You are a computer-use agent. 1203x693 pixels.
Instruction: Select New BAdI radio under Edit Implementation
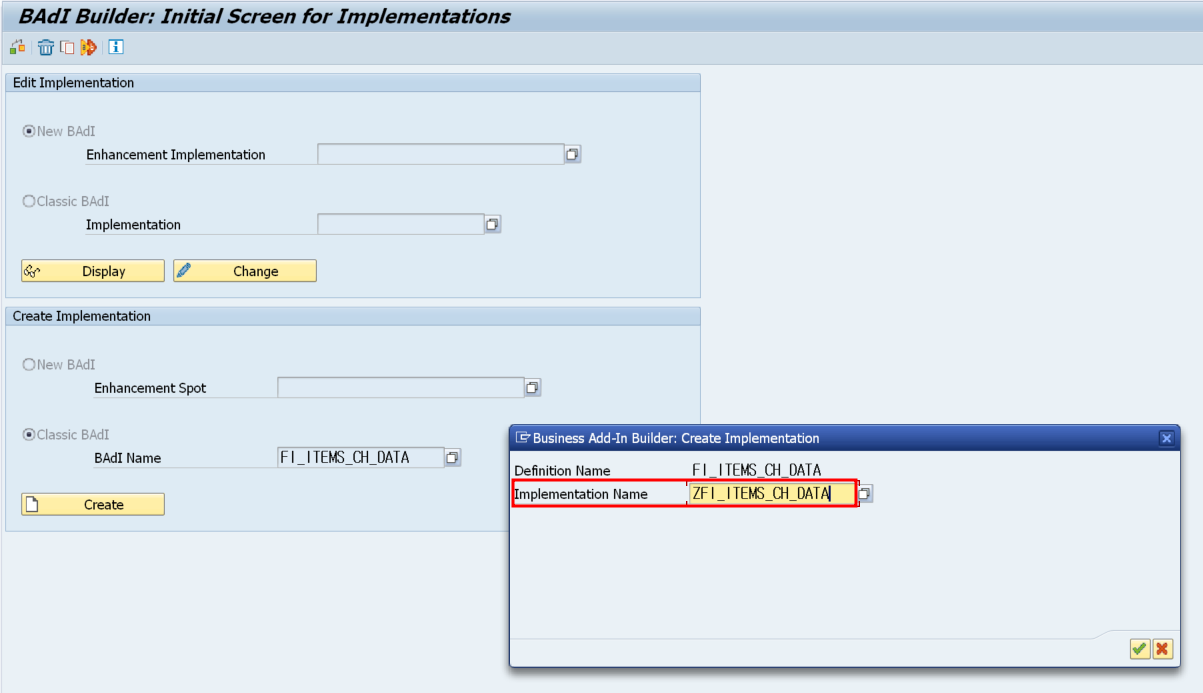pos(29,131)
